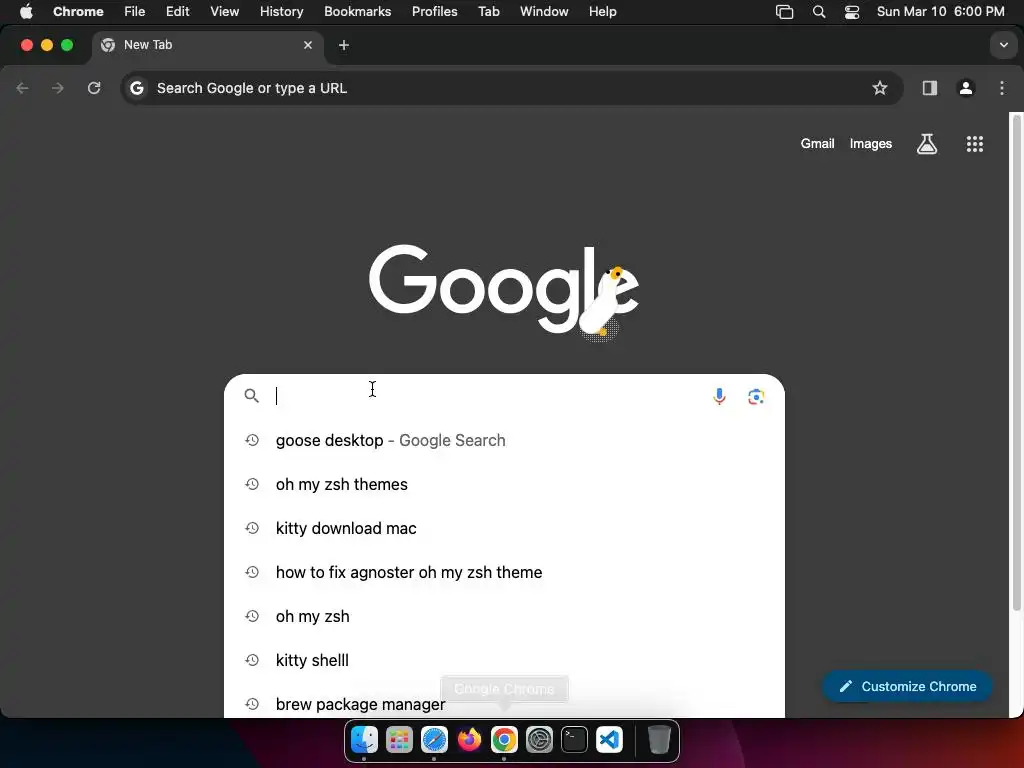1024x768 pixels.
Task: Open Launchpad from the Dock
Action: (399, 740)
